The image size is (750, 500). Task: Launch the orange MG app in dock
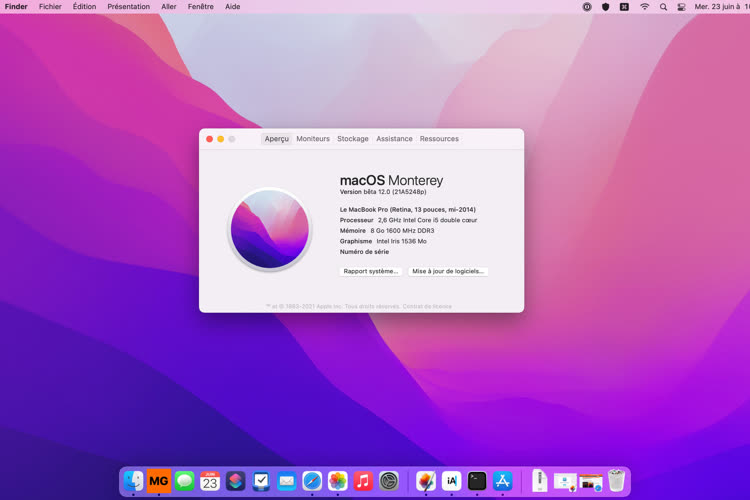point(158,480)
